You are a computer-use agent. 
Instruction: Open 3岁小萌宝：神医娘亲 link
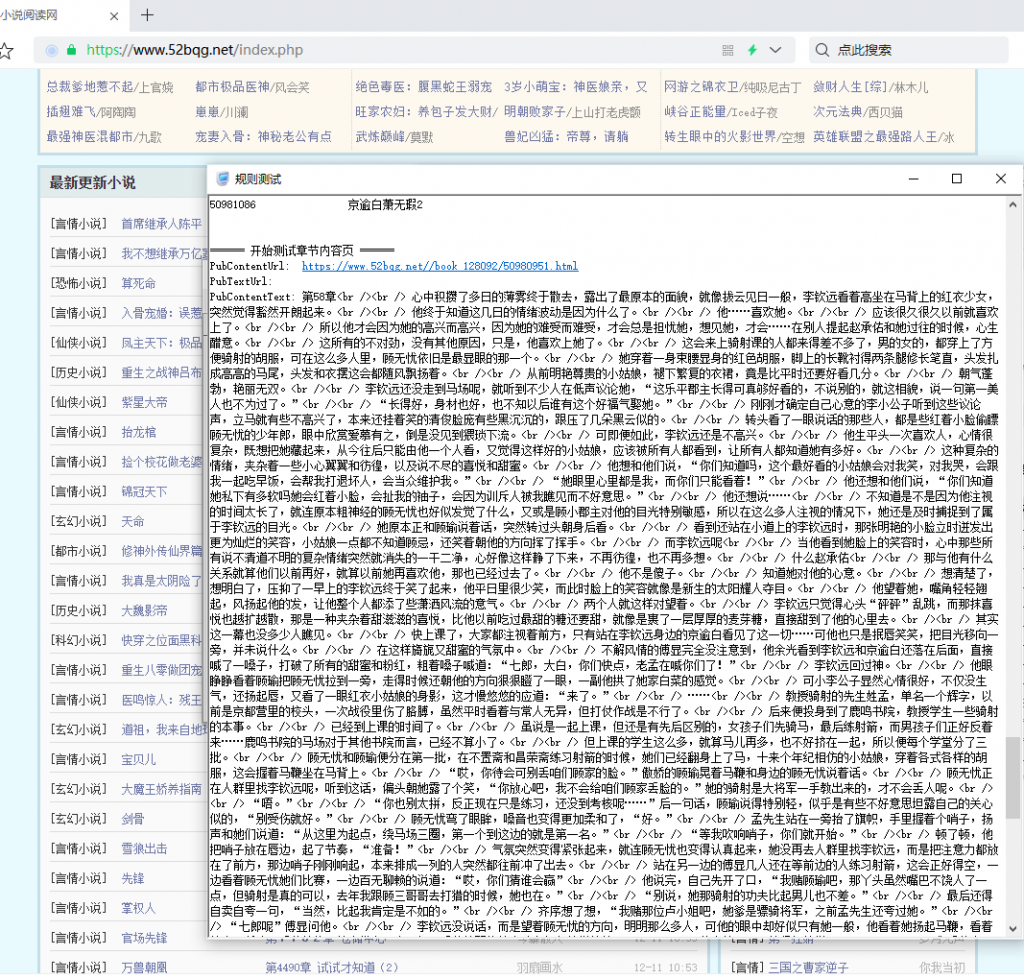click(575, 87)
